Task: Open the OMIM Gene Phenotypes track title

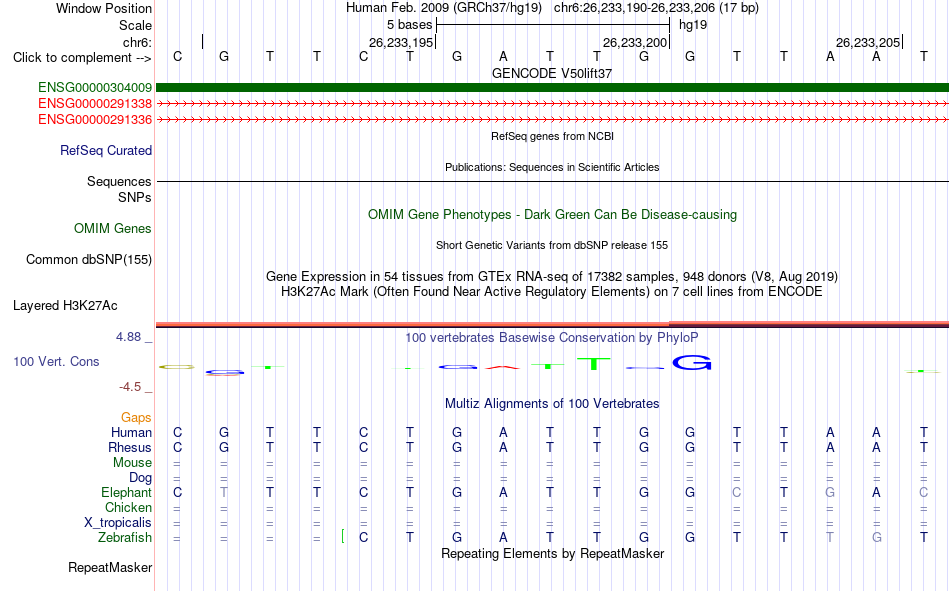Action: click(552, 215)
